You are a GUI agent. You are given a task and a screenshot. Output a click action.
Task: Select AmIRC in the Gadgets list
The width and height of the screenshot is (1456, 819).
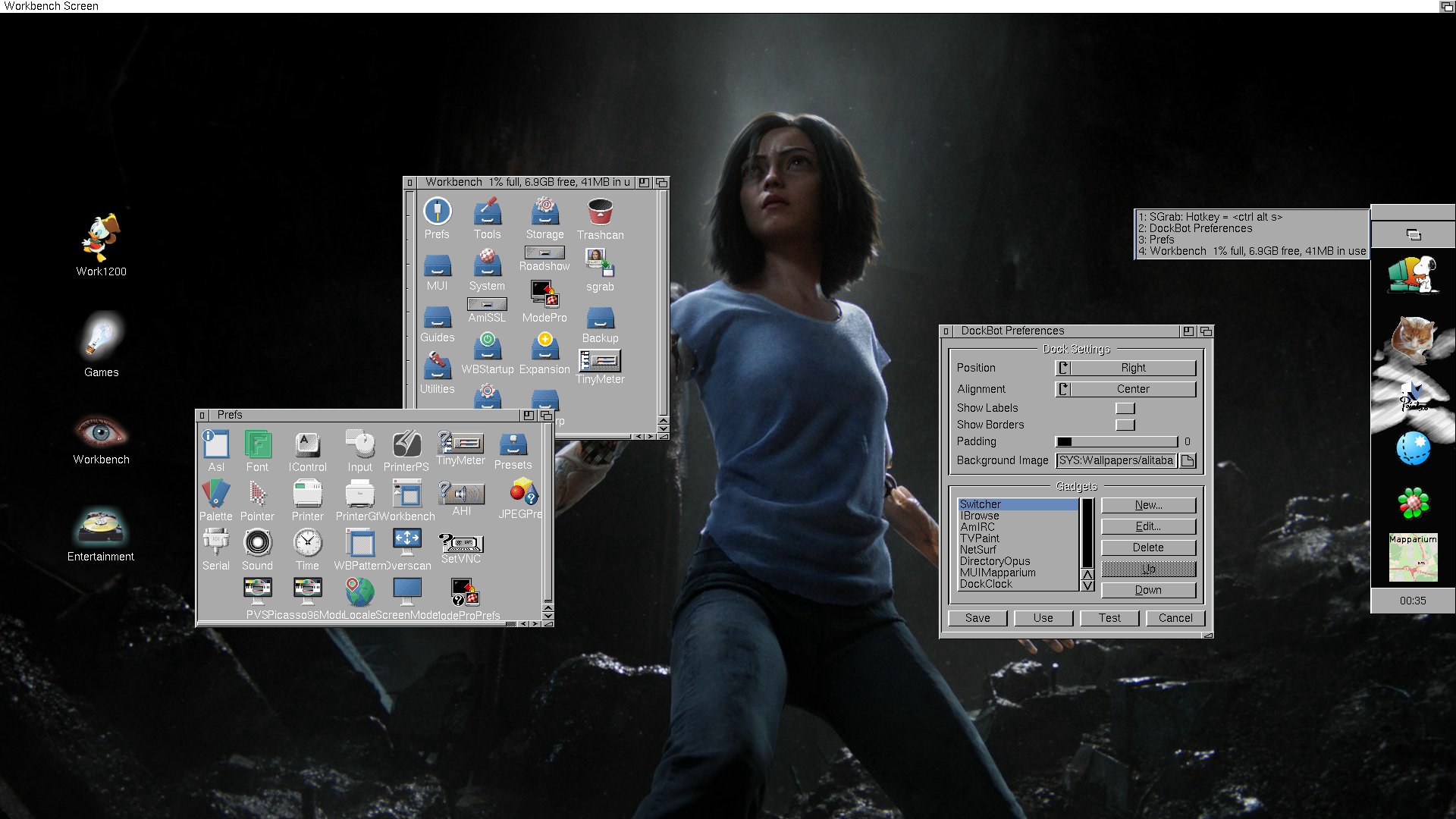click(1018, 527)
